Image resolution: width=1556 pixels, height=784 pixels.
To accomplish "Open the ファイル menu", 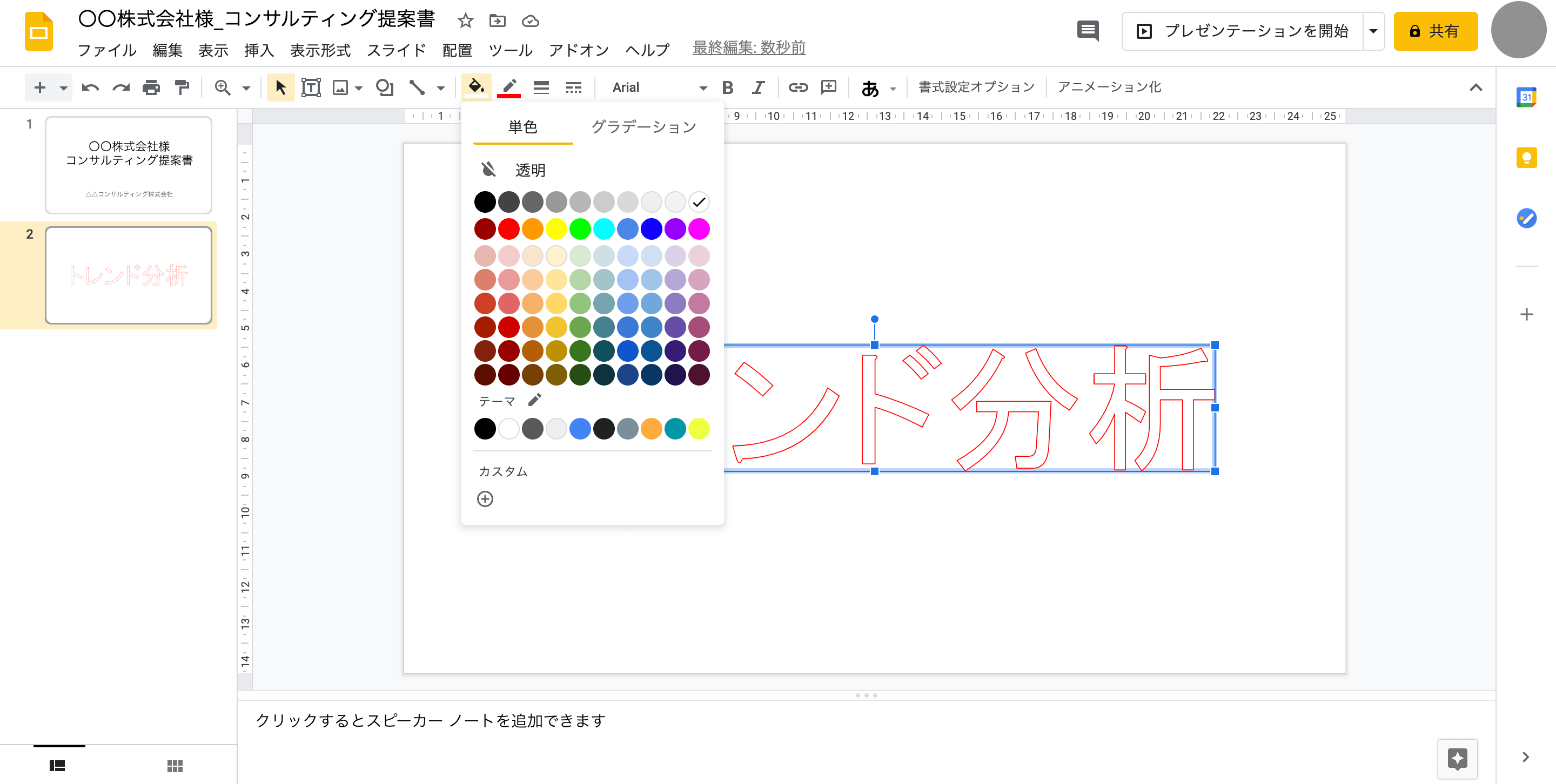I will click(107, 50).
